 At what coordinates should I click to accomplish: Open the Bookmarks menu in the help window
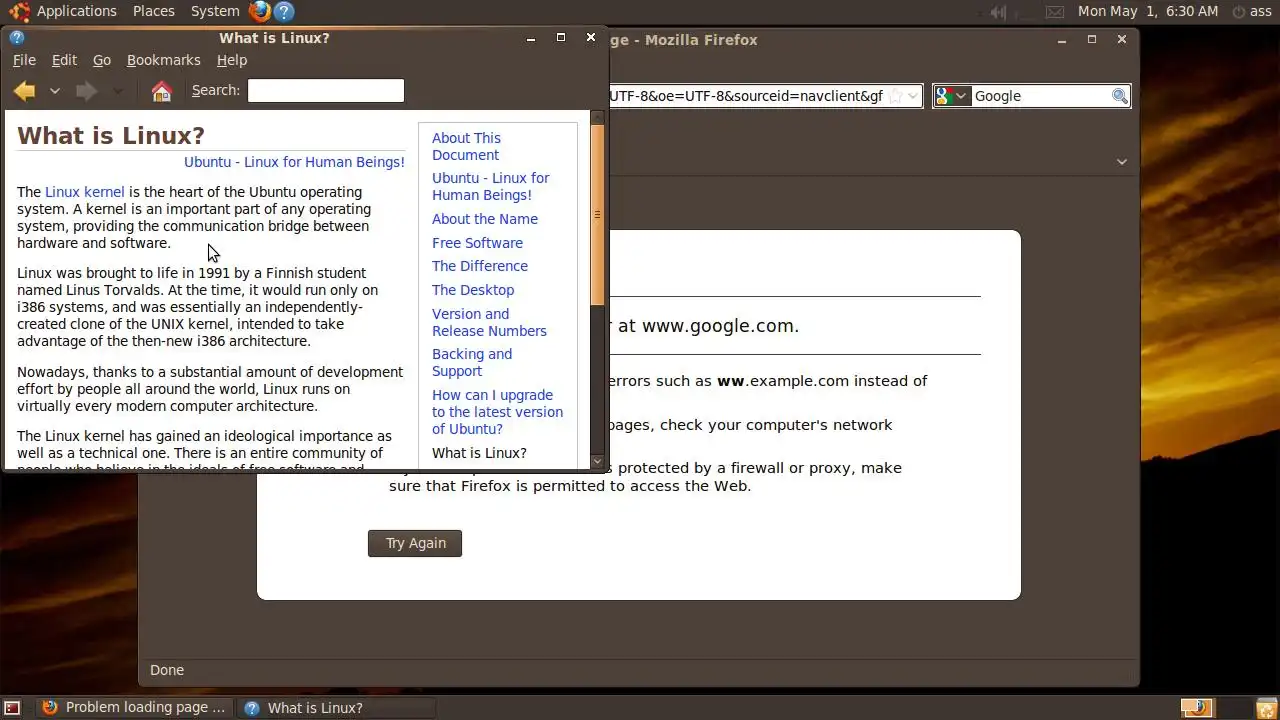[163, 60]
